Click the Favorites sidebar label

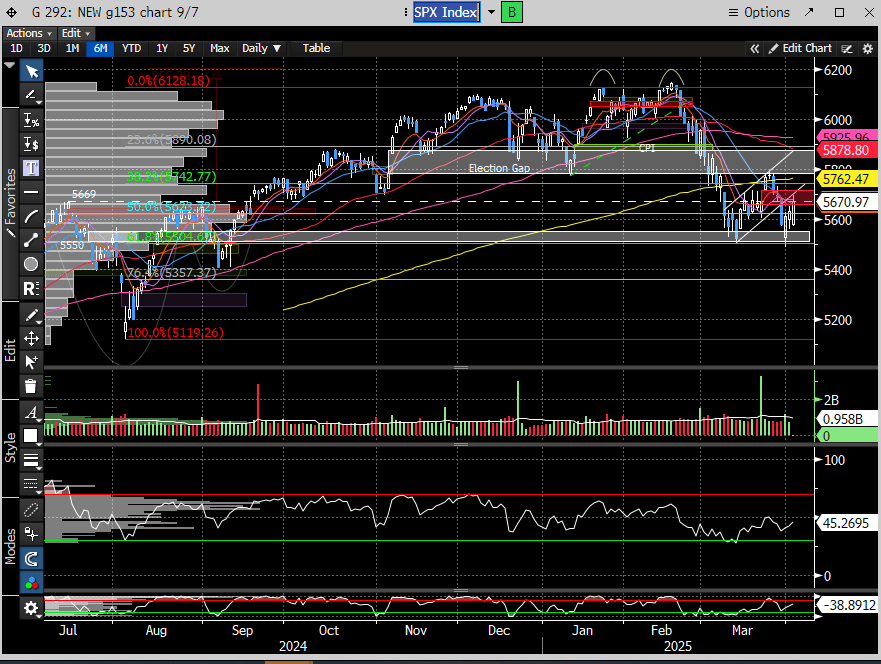10,202
